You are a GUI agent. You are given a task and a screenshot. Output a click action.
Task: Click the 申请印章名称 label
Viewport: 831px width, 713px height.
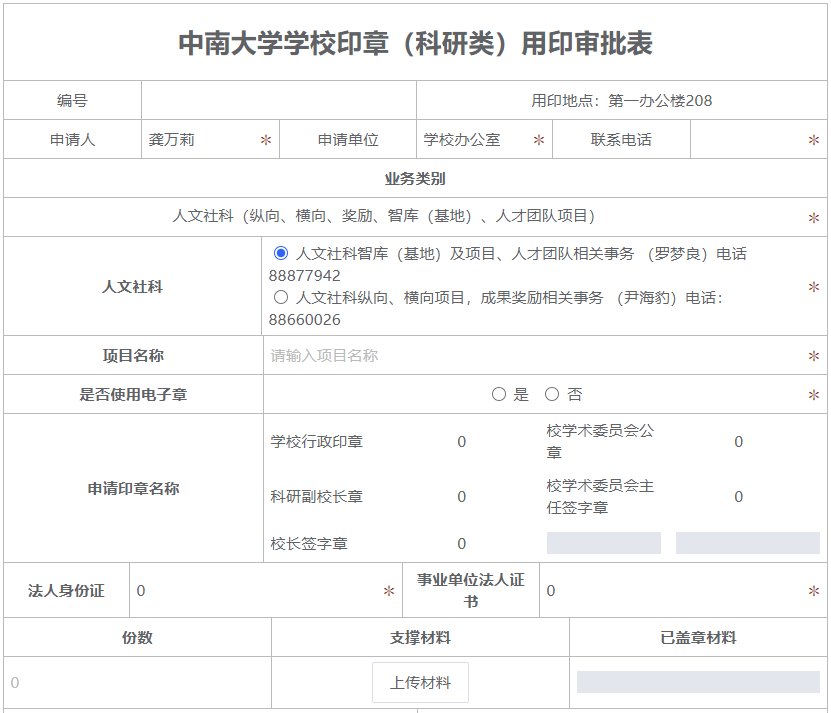coord(133,488)
